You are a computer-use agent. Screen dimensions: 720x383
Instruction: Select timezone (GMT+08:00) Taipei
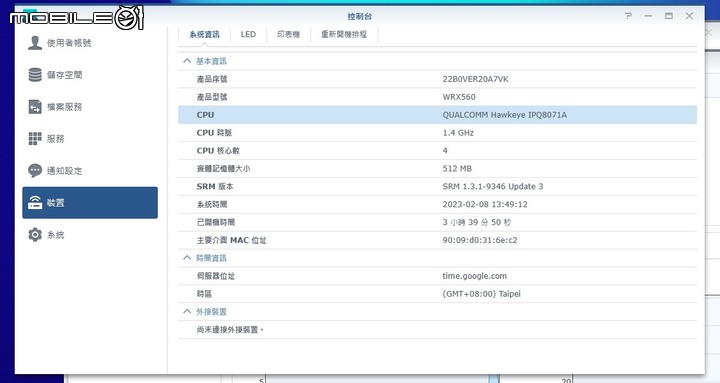481,294
